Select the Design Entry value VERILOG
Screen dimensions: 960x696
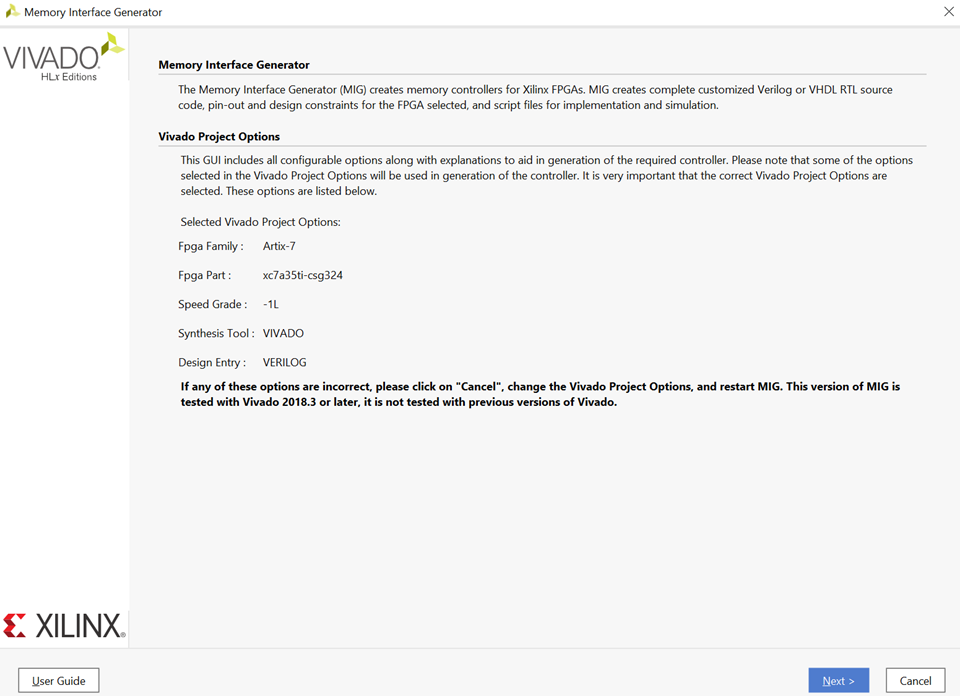click(x=285, y=362)
